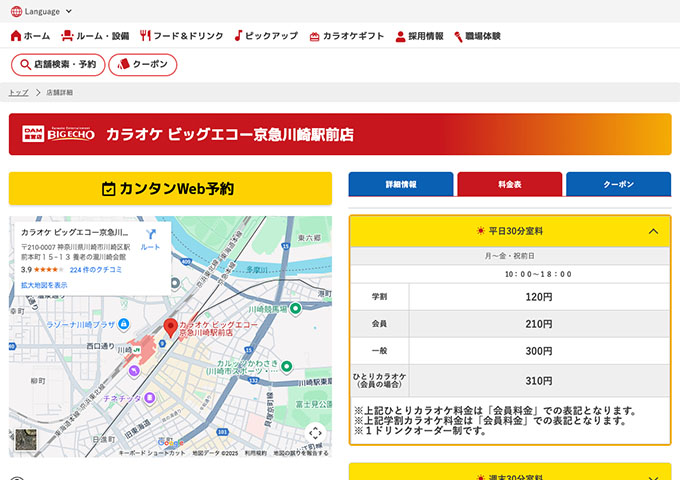The image size is (680, 480).
Task: Click 利用規約 map link
Action: tap(256, 453)
